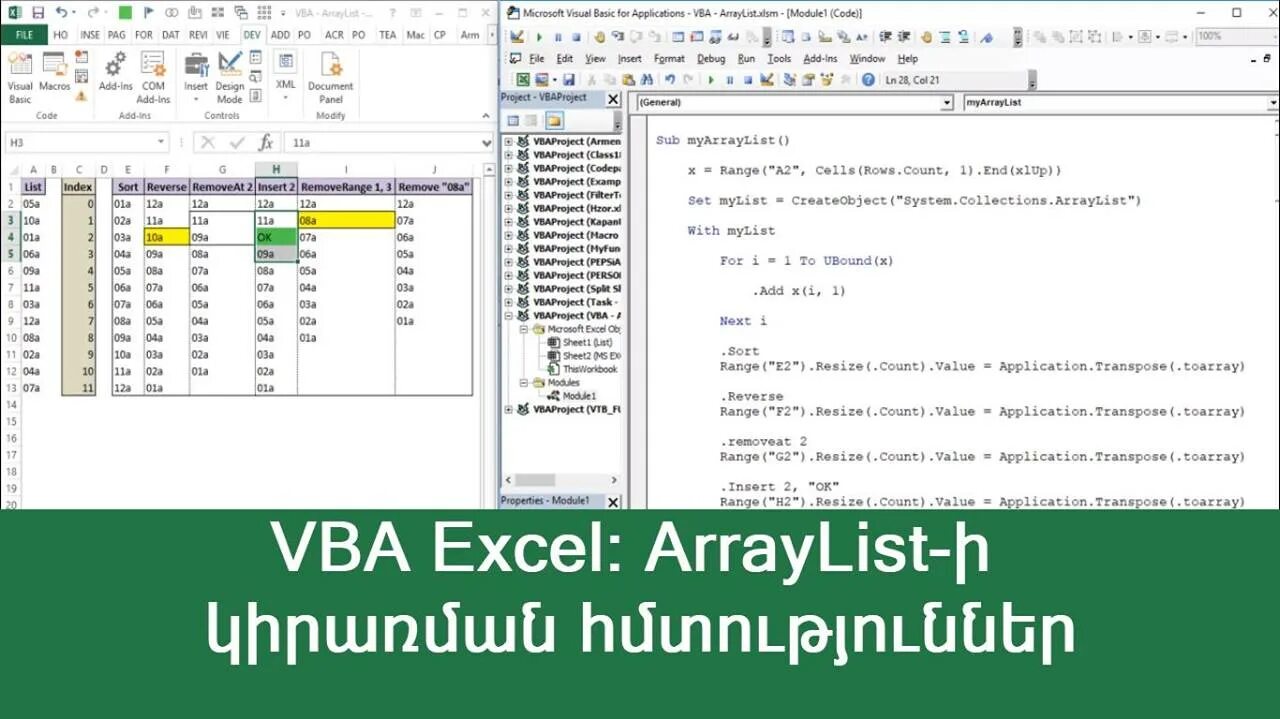Expand VBAProject (Armen tree node
The height and width of the screenshot is (719, 1280).
(508, 142)
